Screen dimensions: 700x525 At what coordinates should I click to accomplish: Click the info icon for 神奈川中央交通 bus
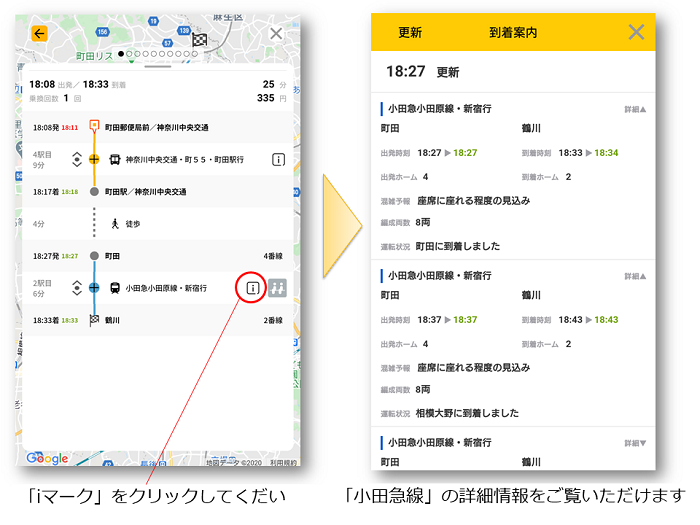click(x=278, y=159)
